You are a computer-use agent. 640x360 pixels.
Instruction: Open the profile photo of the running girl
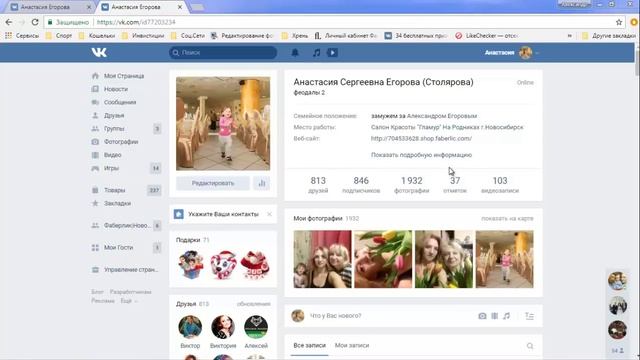tap(223, 124)
